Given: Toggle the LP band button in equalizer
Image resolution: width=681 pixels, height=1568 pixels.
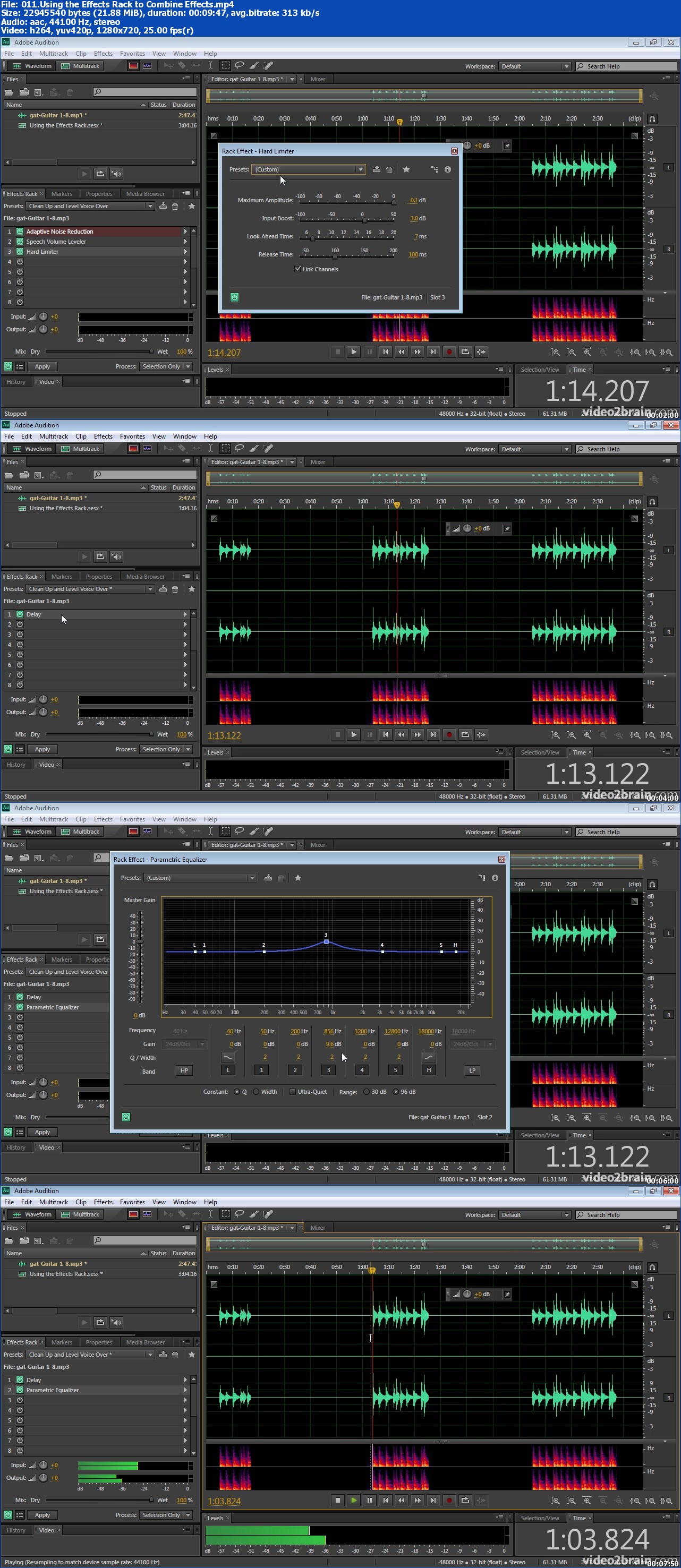Looking at the screenshot, I should coord(472,1070).
